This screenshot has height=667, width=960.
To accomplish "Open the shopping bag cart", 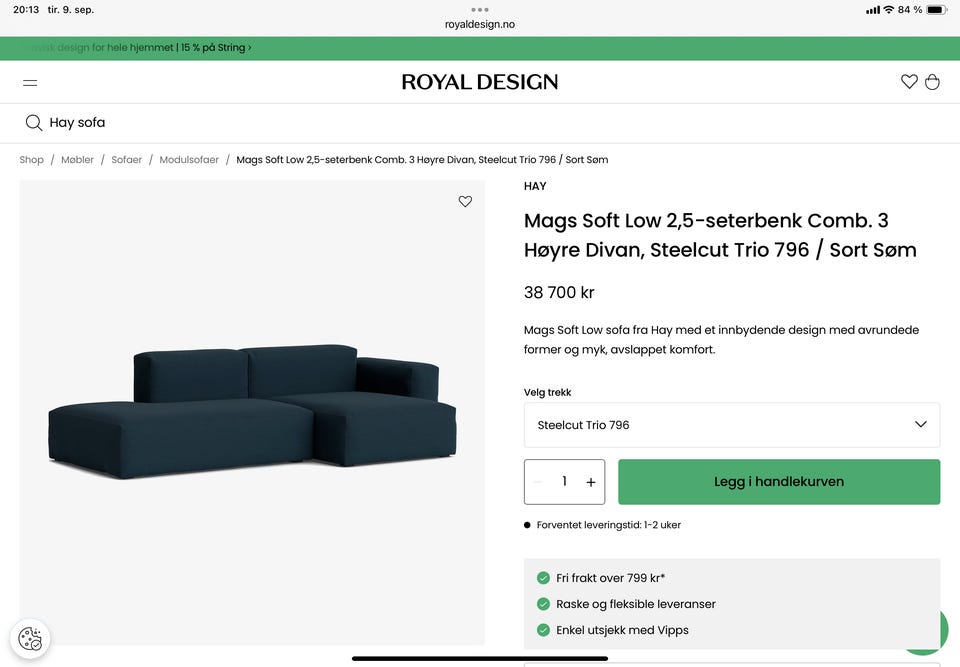I will click(x=932, y=82).
